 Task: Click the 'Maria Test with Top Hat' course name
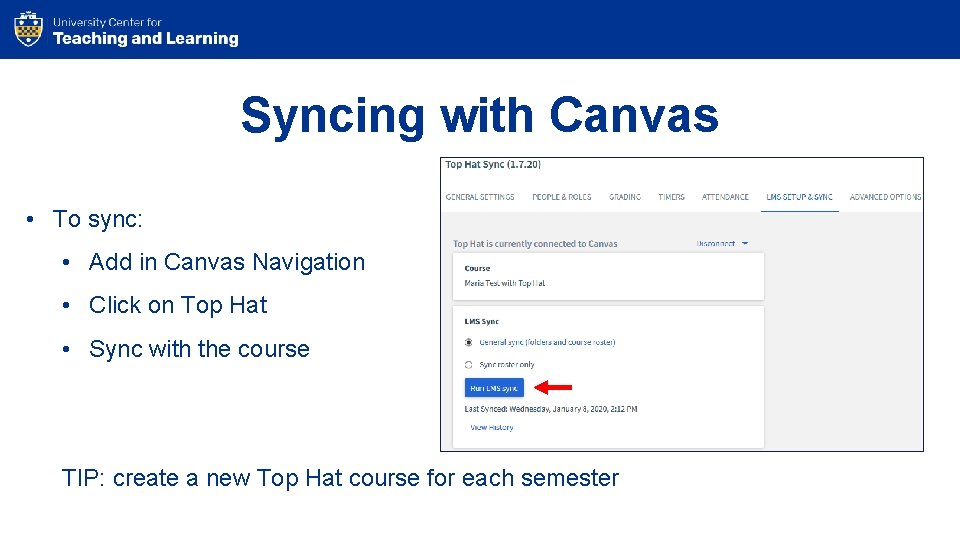pyautogui.click(x=504, y=283)
